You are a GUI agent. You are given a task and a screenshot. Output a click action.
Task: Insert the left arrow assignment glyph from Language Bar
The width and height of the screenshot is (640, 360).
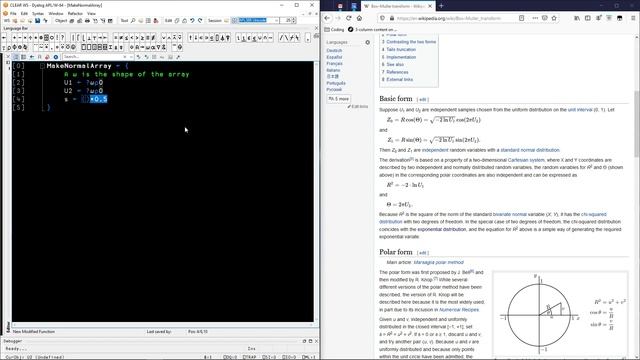point(4,38)
